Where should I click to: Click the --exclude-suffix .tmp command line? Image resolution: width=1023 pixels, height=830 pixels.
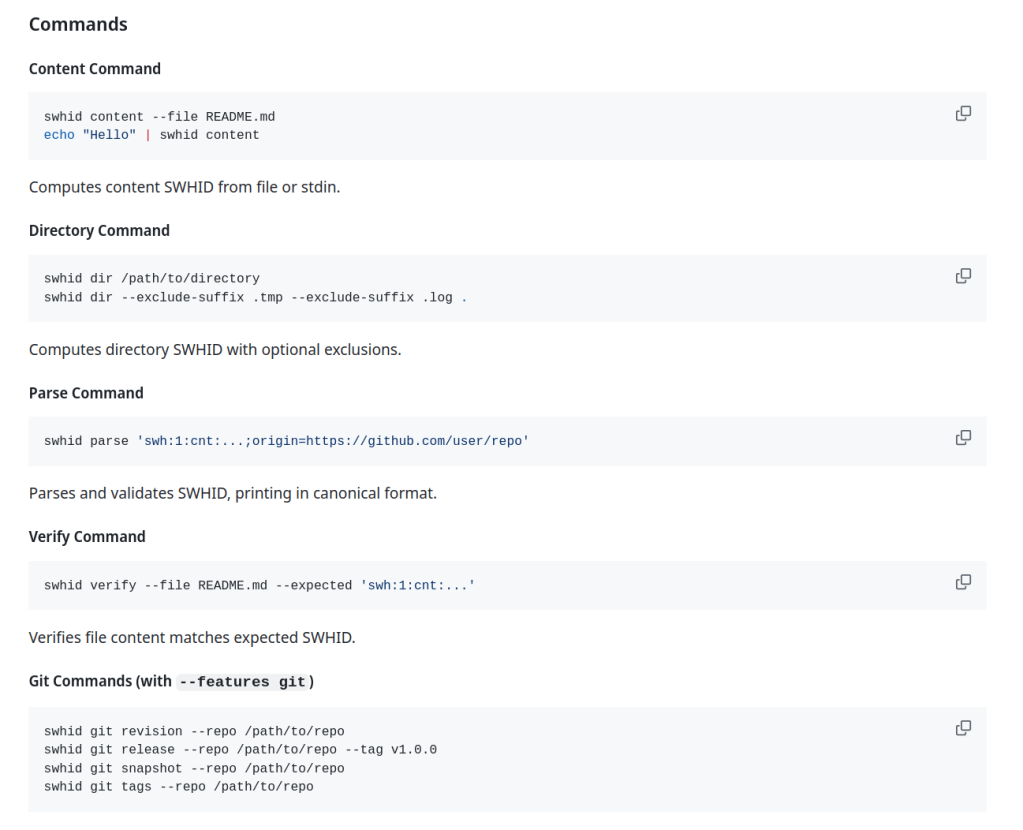point(255,297)
